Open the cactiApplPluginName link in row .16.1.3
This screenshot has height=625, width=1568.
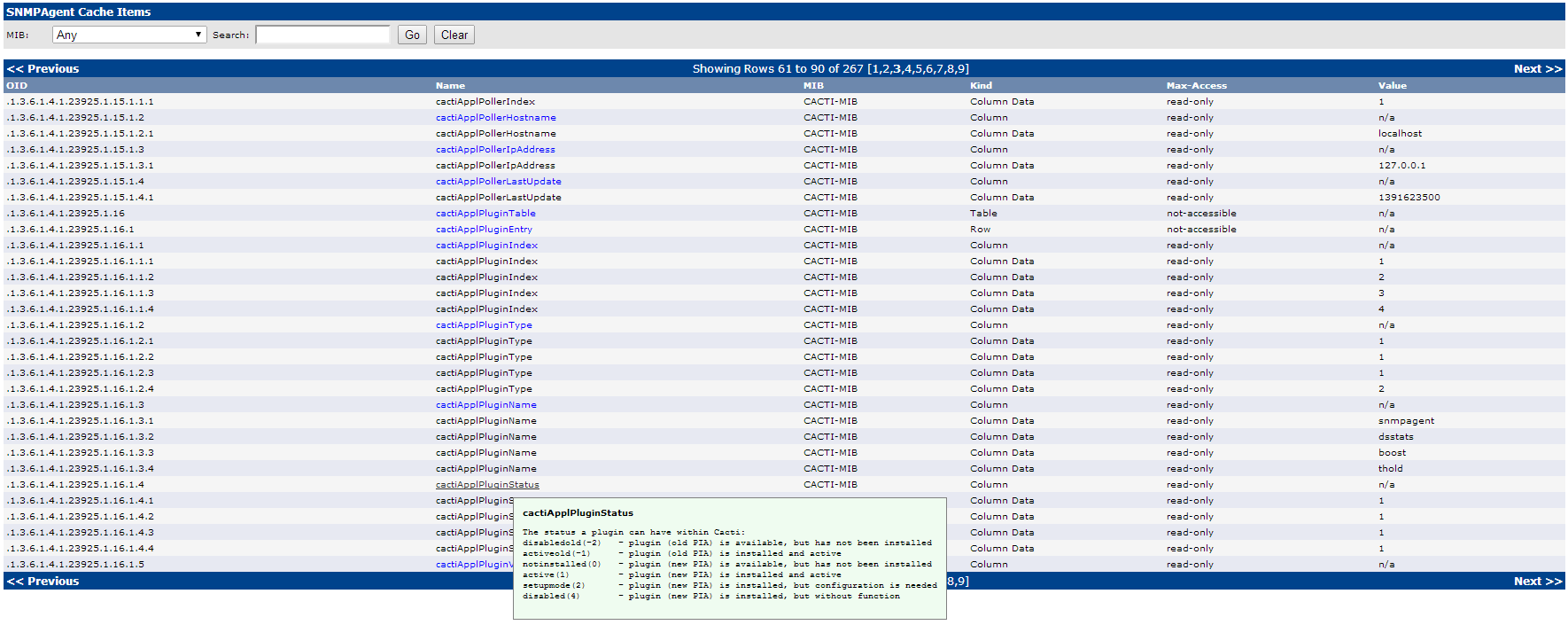click(x=485, y=405)
